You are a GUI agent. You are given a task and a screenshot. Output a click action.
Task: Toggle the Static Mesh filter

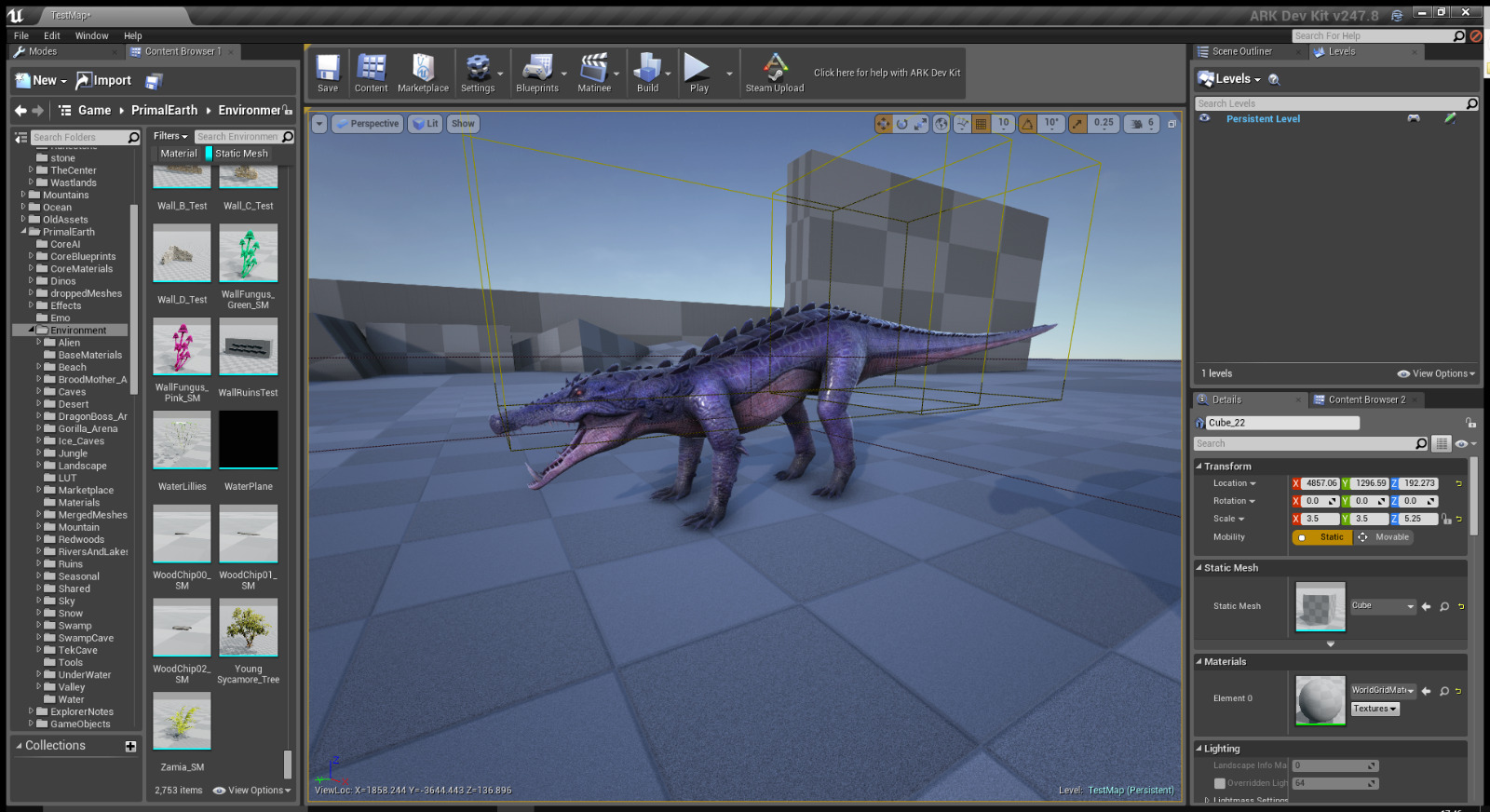click(x=237, y=154)
